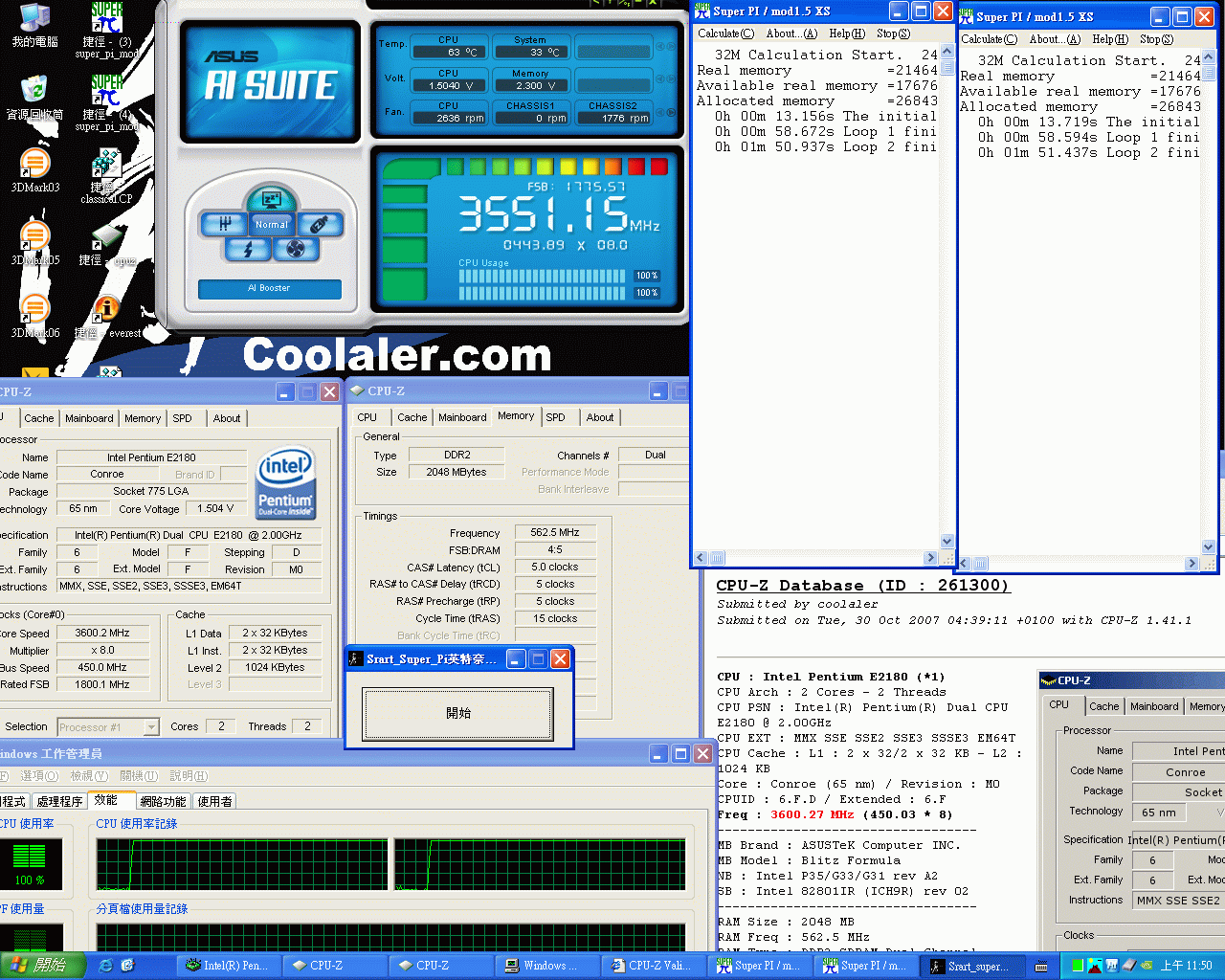Select the 3DMark06 desktop shortcut
This screenshot has height=980, width=1225.
click(x=34, y=316)
